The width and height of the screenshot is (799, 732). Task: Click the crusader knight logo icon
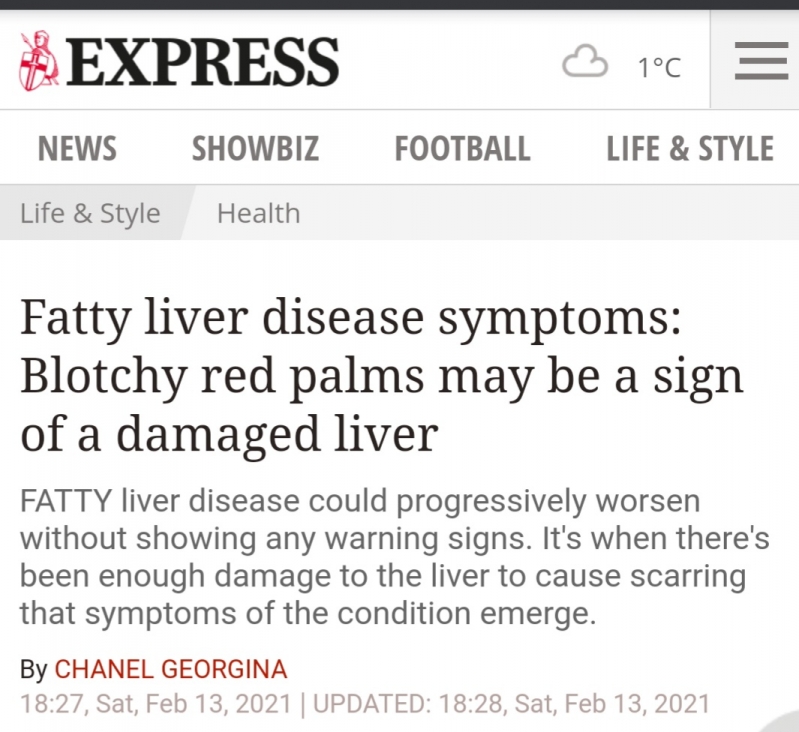click(39, 61)
